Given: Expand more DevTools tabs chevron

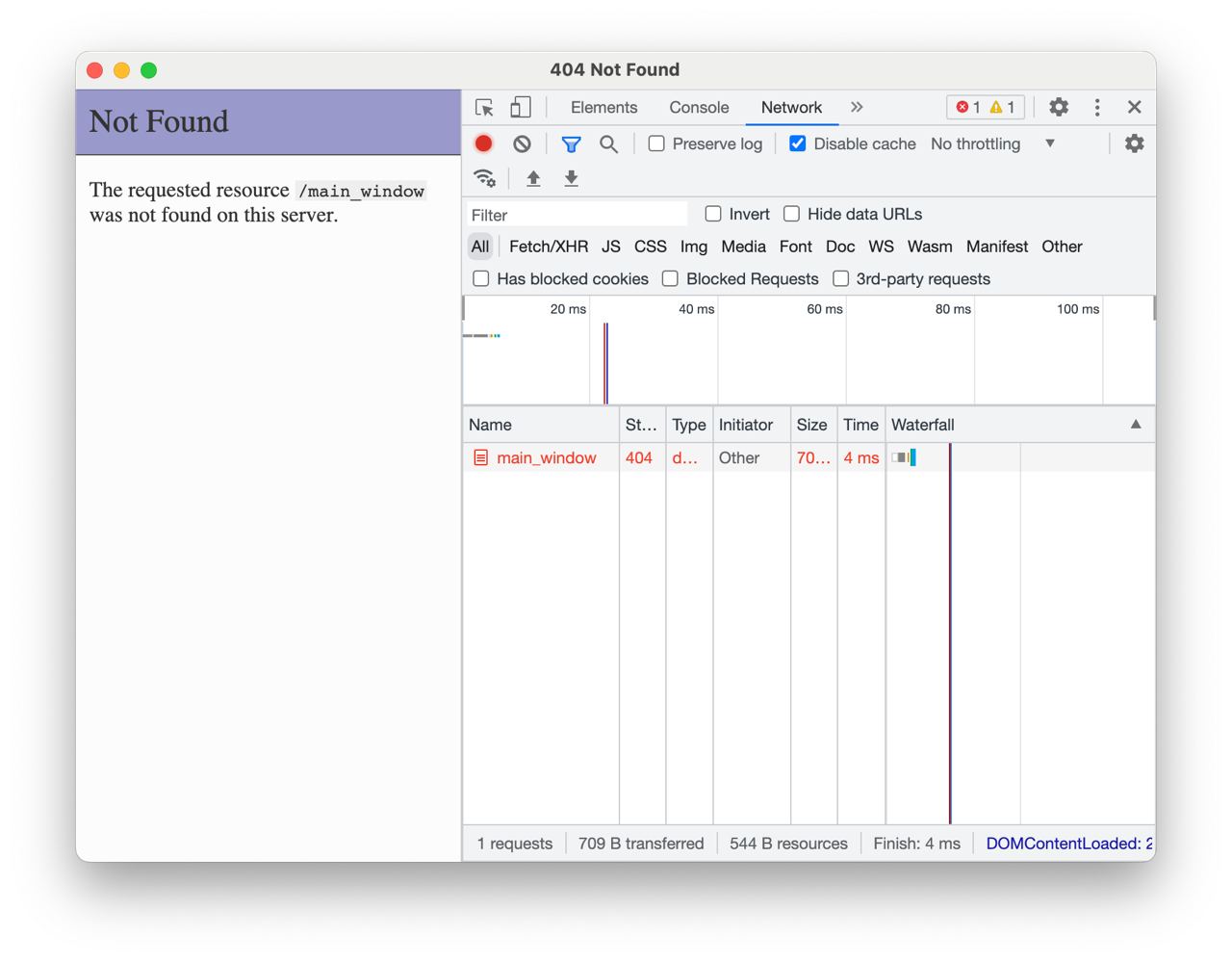Looking at the screenshot, I should click(857, 107).
